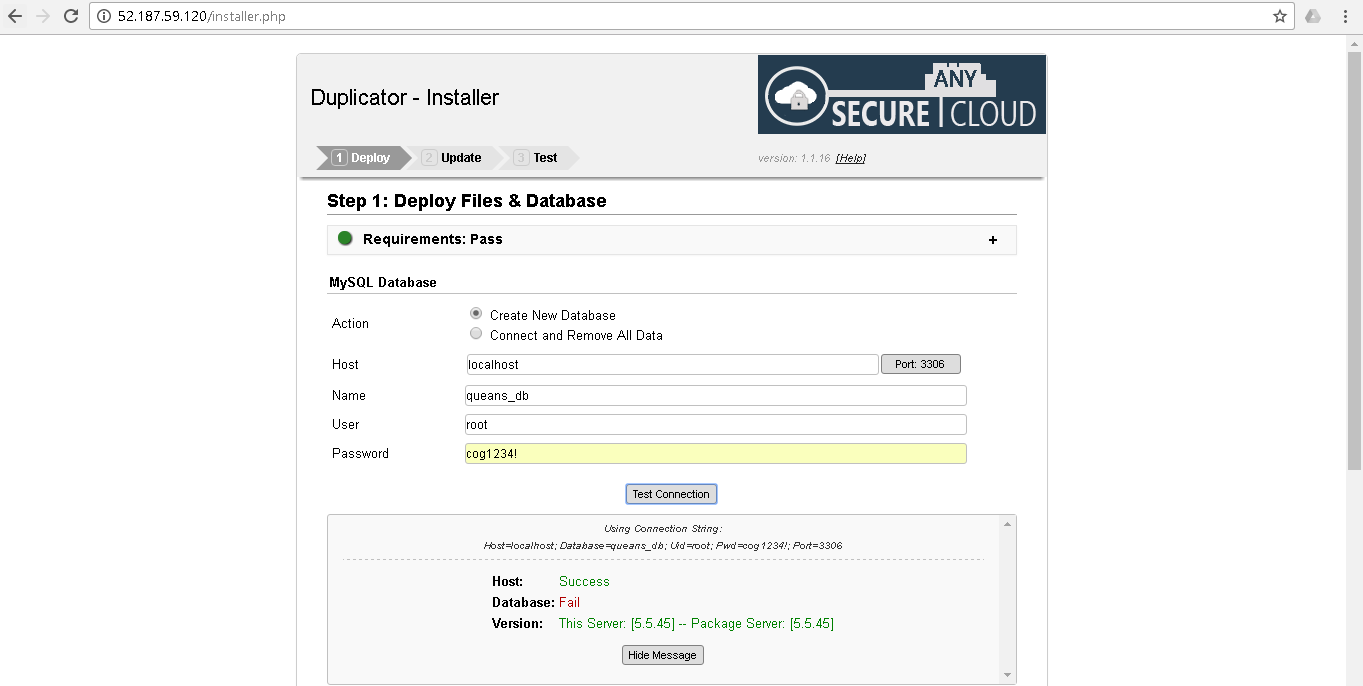Go to the Update step tab
Image resolution: width=1363 pixels, height=686 pixels.
453,158
